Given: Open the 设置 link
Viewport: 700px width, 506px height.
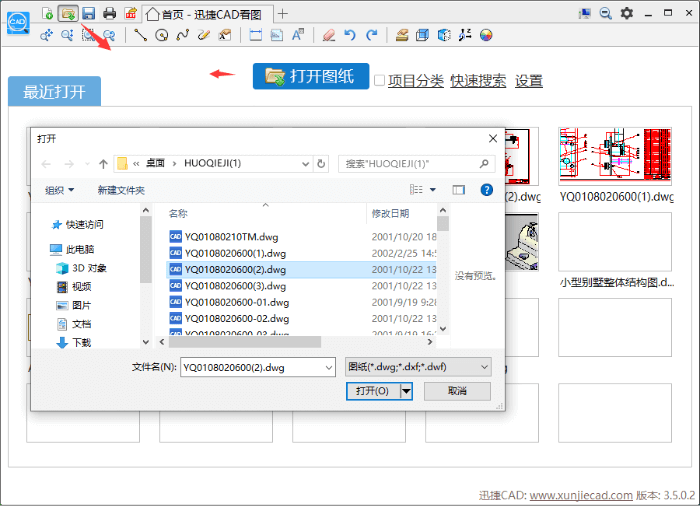Looking at the screenshot, I should (529, 81).
